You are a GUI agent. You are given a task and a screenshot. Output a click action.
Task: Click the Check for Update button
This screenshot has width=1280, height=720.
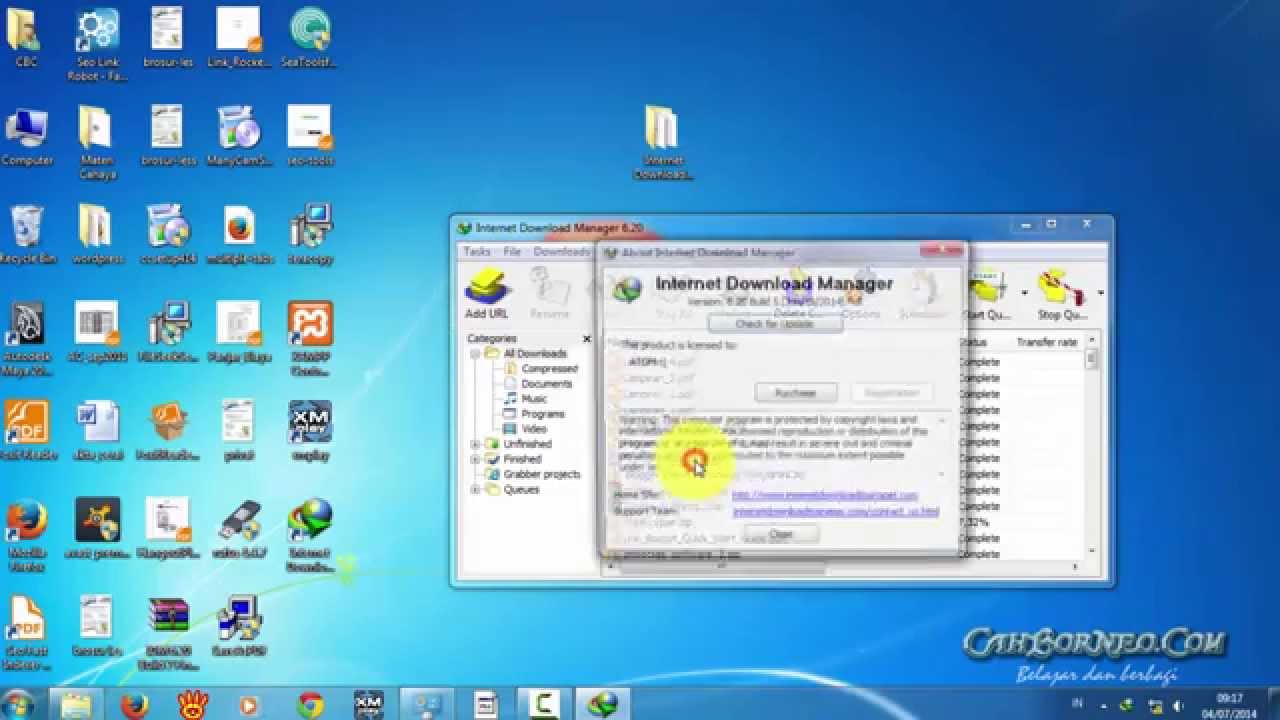coord(775,323)
